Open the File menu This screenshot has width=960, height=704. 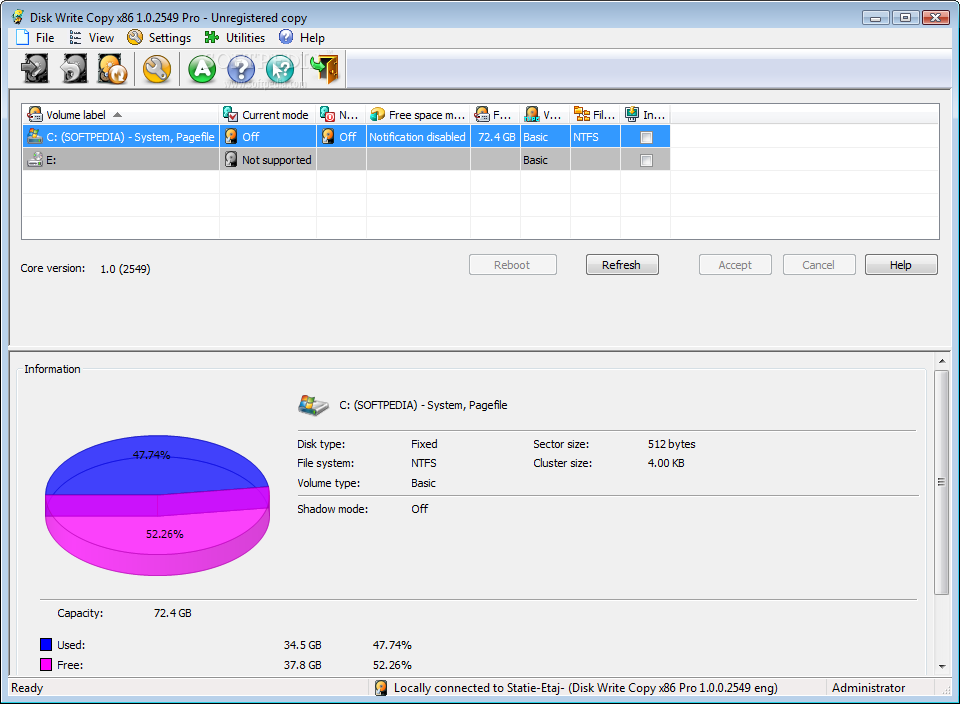36,38
